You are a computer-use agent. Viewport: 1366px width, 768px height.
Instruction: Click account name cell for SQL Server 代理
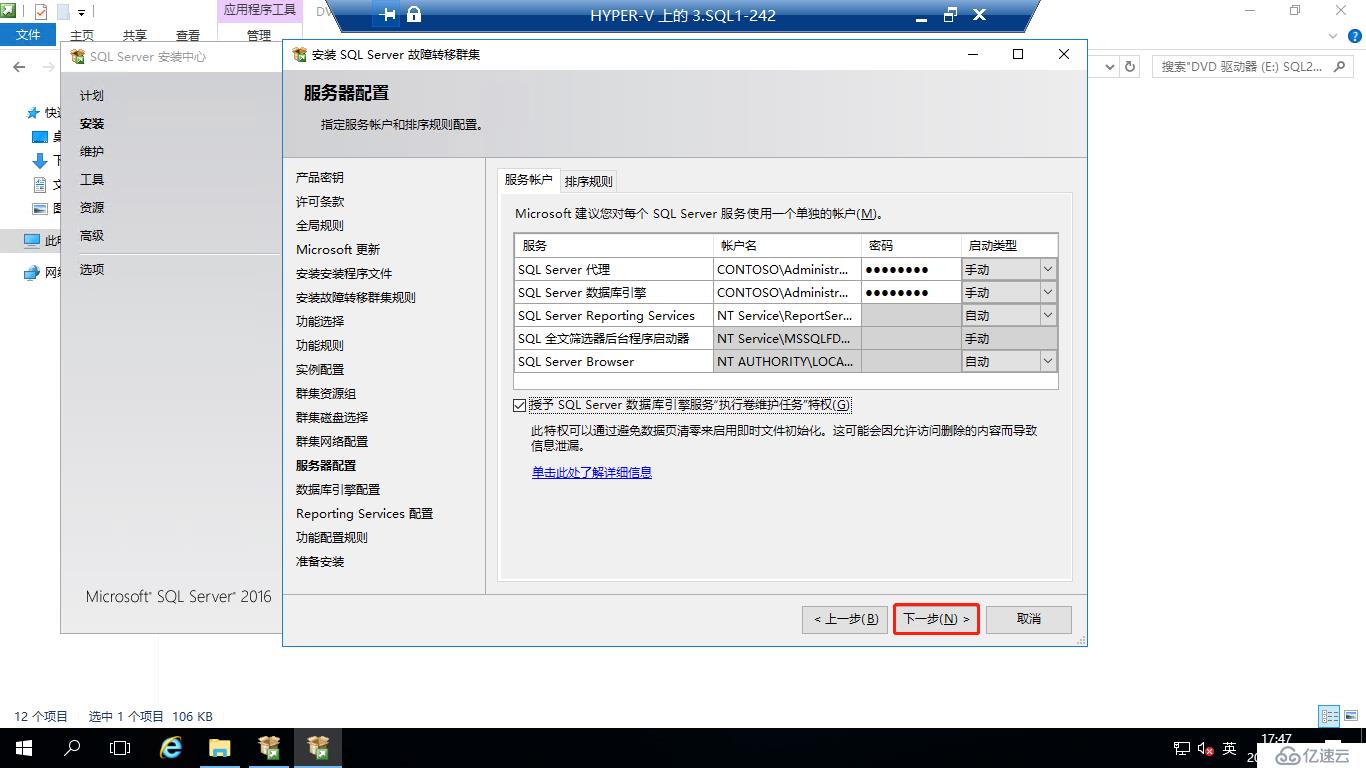[x=787, y=269]
